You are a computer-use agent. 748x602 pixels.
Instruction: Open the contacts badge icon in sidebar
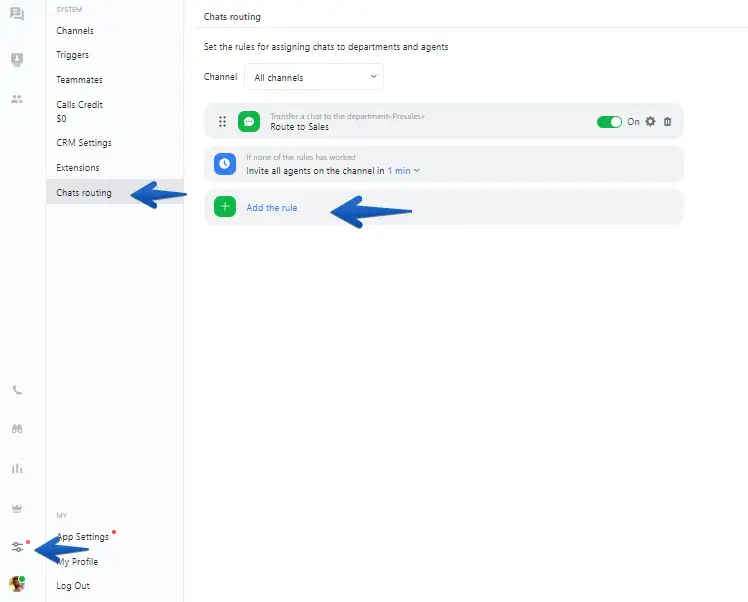(17, 60)
